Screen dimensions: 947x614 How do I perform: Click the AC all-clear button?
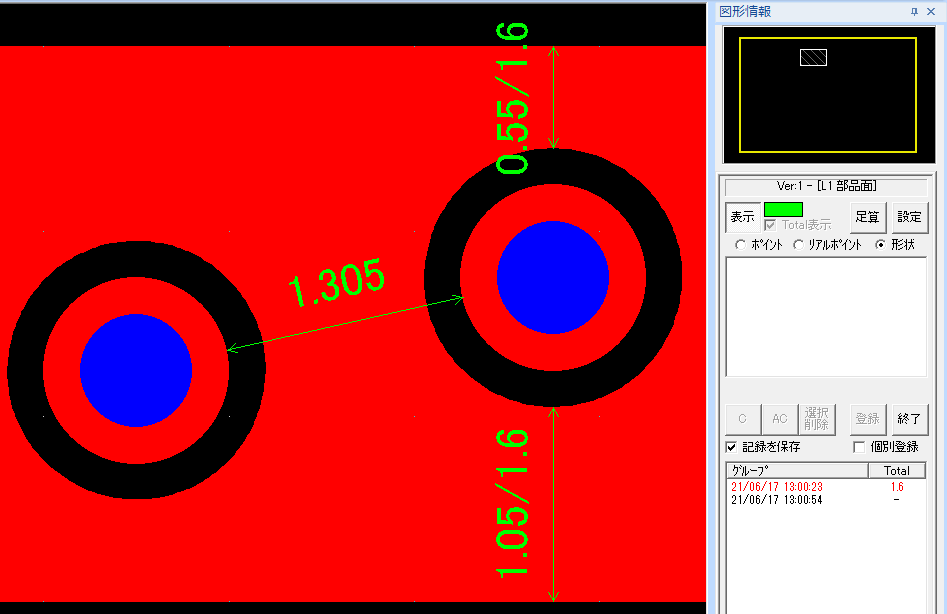click(780, 419)
